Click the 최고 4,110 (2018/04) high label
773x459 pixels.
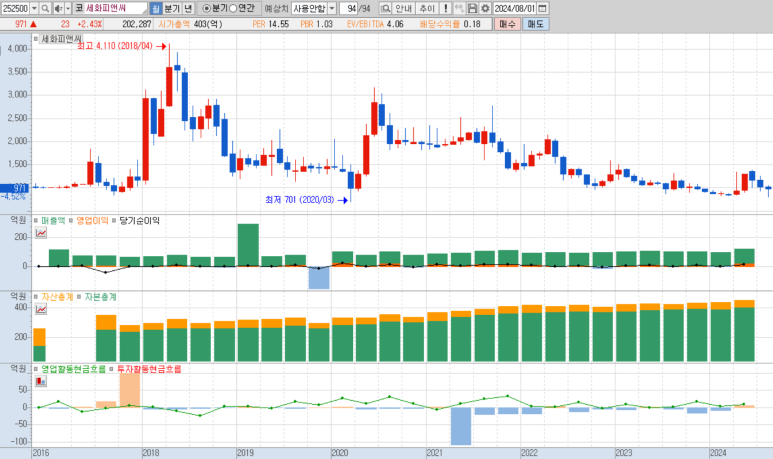tap(115, 46)
